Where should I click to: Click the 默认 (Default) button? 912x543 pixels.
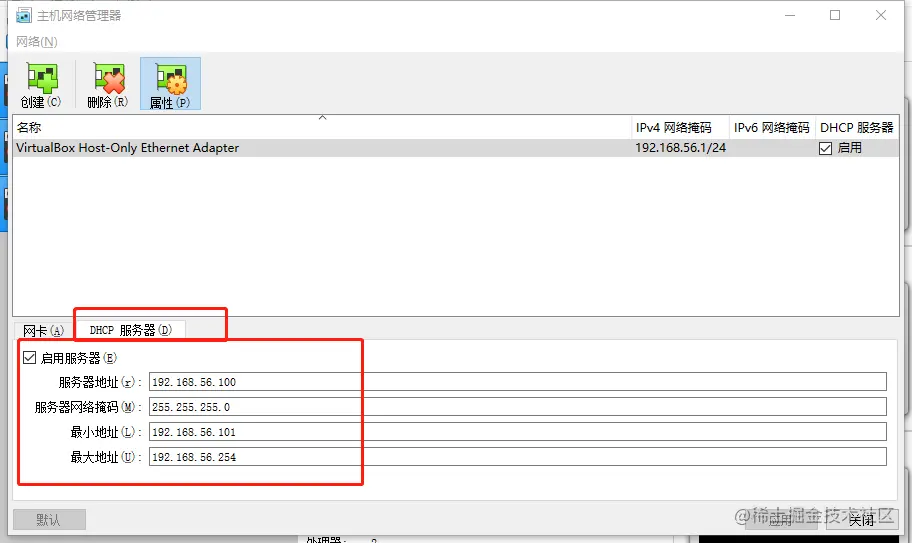click(x=49, y=519)
